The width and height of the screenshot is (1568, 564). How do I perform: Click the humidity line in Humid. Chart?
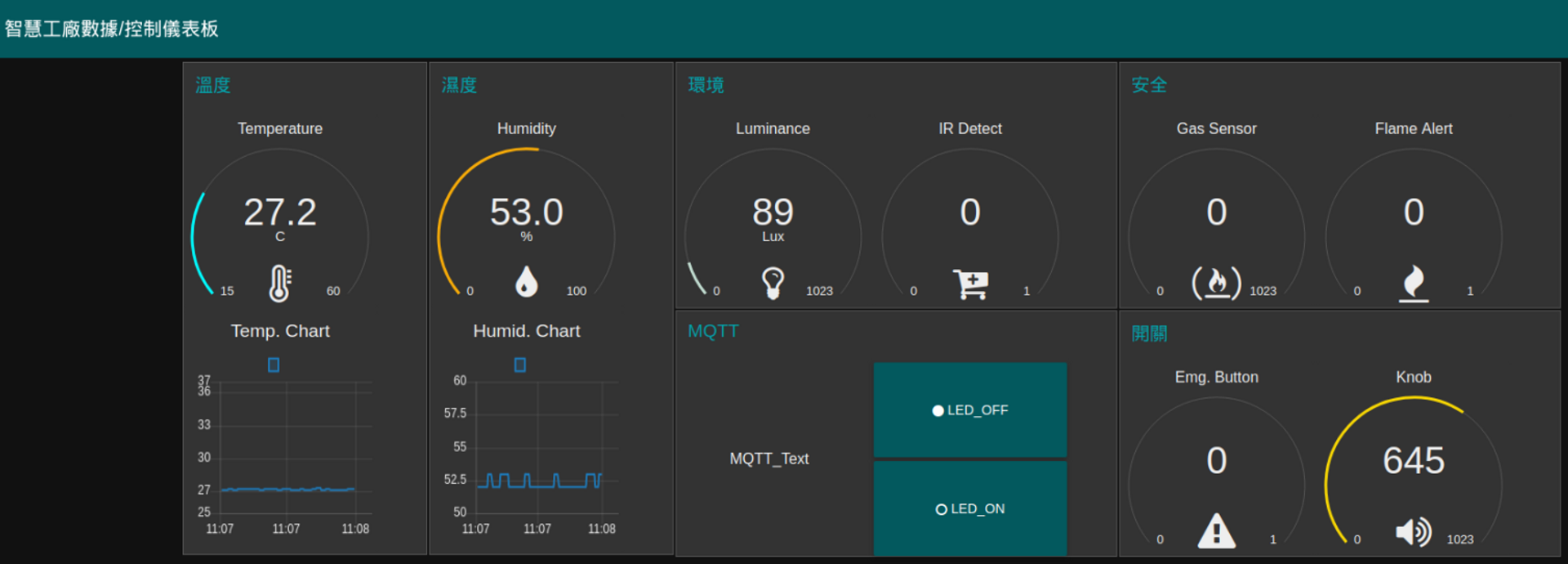point(540,480)
